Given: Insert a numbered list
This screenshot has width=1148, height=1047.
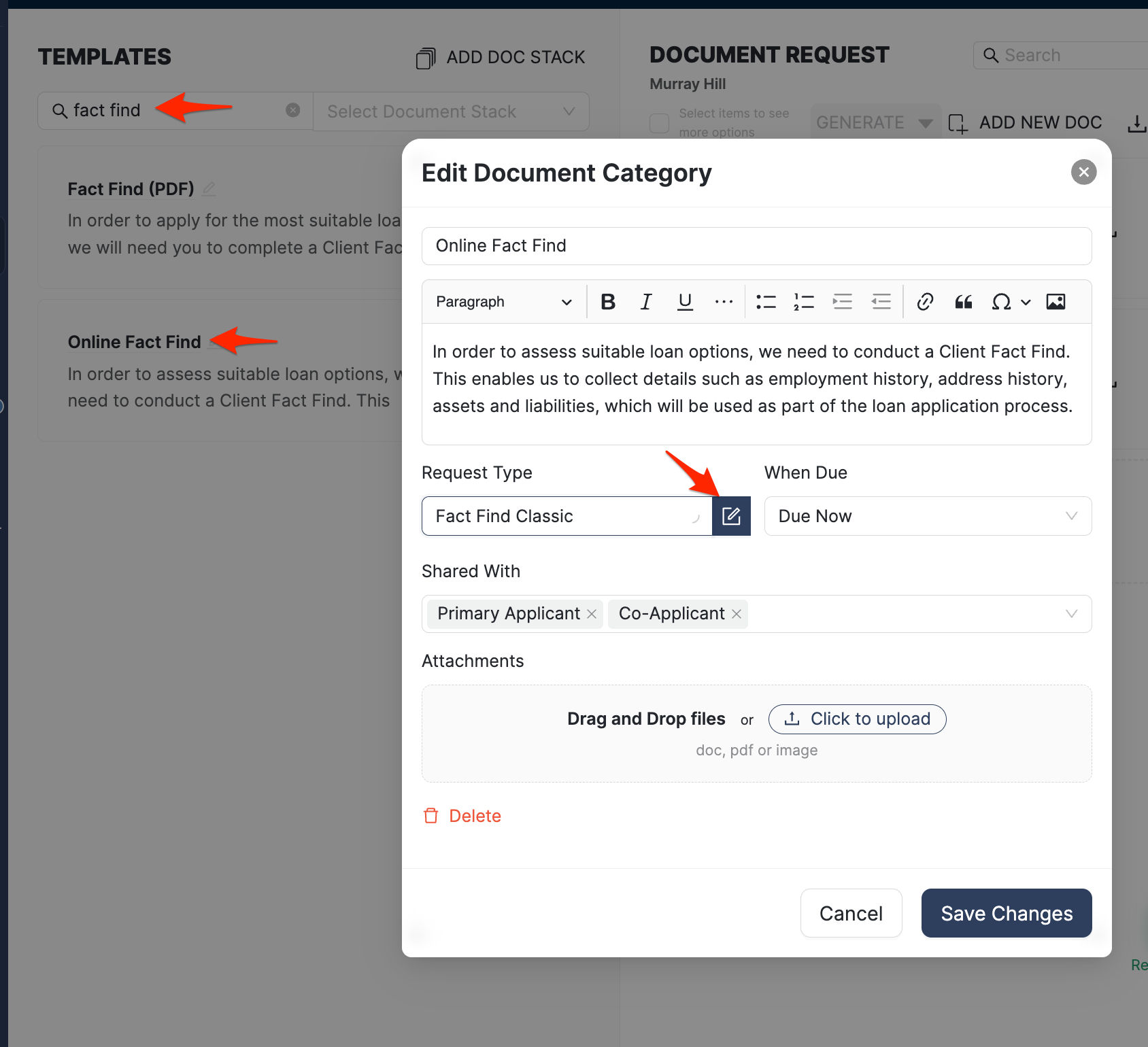Looking at the screenshot, I should point(804,302).
